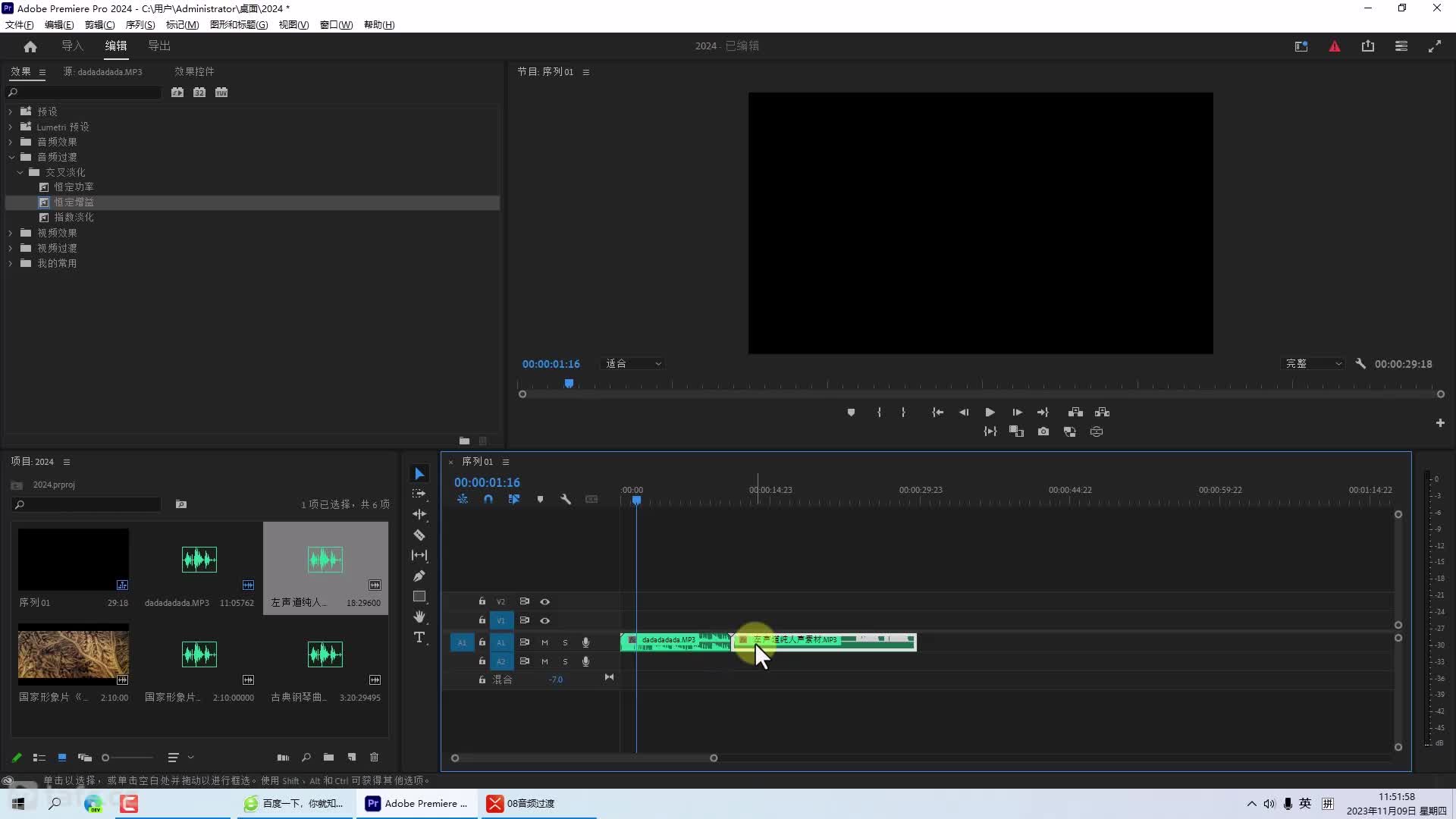Open program monitor wrench settings
Screen dimensions: 1456x819
[x=1360, y=364]
